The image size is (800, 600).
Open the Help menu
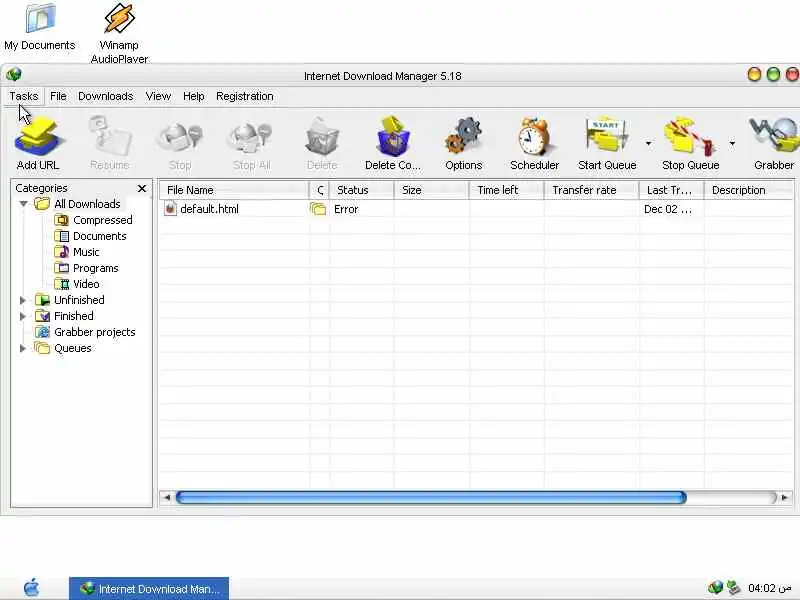tap(194, 96)
